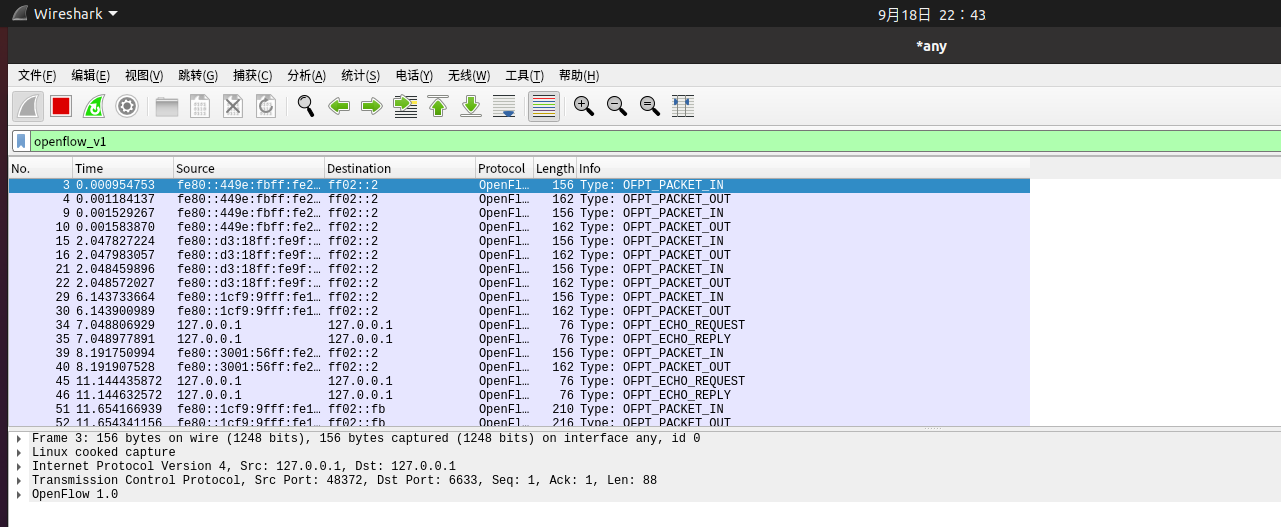Open the 分析(A) menu
The width and height of the screenshot is (1281, 527).
pos(306,76)
